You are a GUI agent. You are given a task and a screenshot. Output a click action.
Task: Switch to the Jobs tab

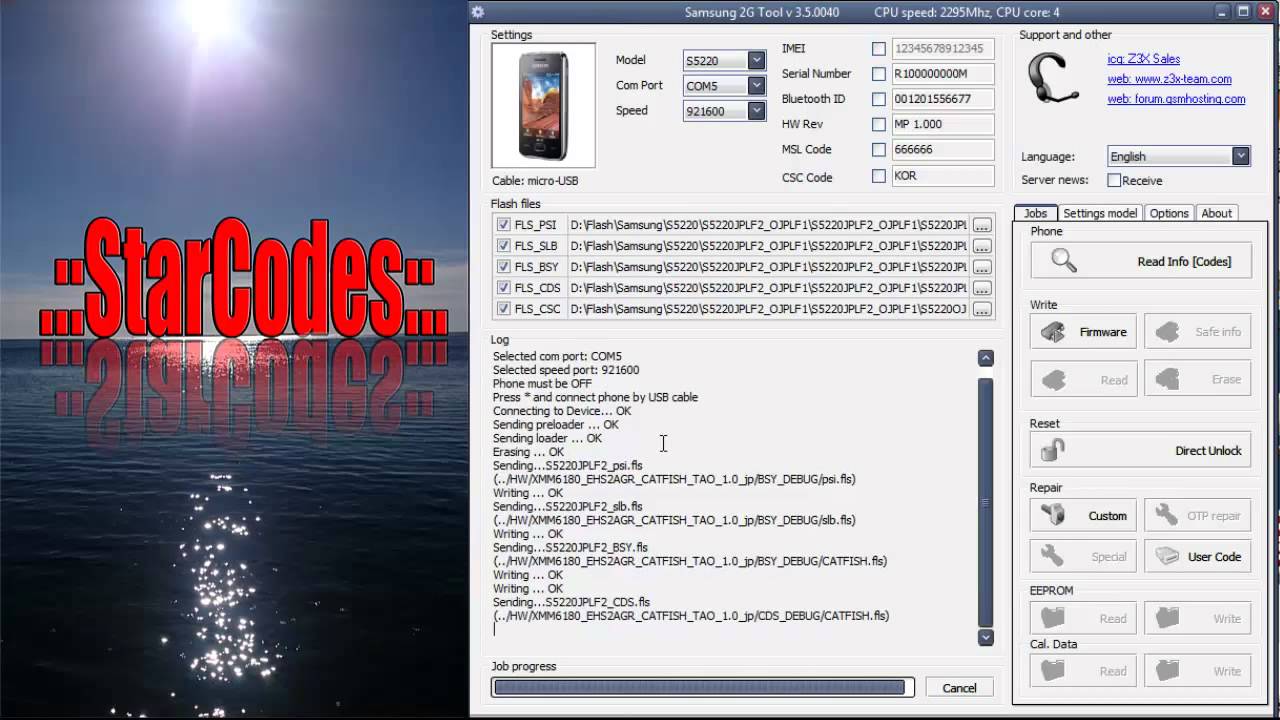click(1035, 213)
